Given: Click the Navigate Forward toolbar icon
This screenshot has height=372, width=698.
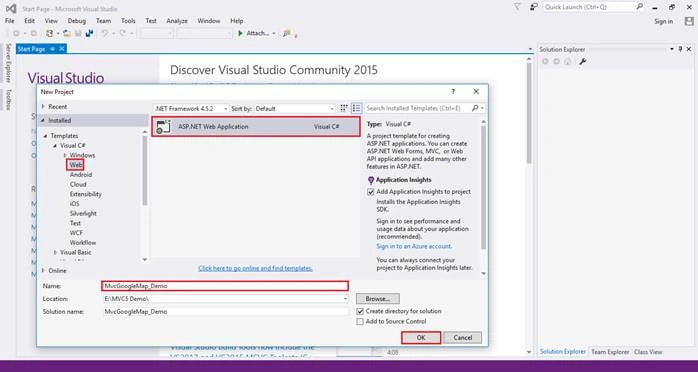Looking at the screenshot, I should (x=33, y=33).
